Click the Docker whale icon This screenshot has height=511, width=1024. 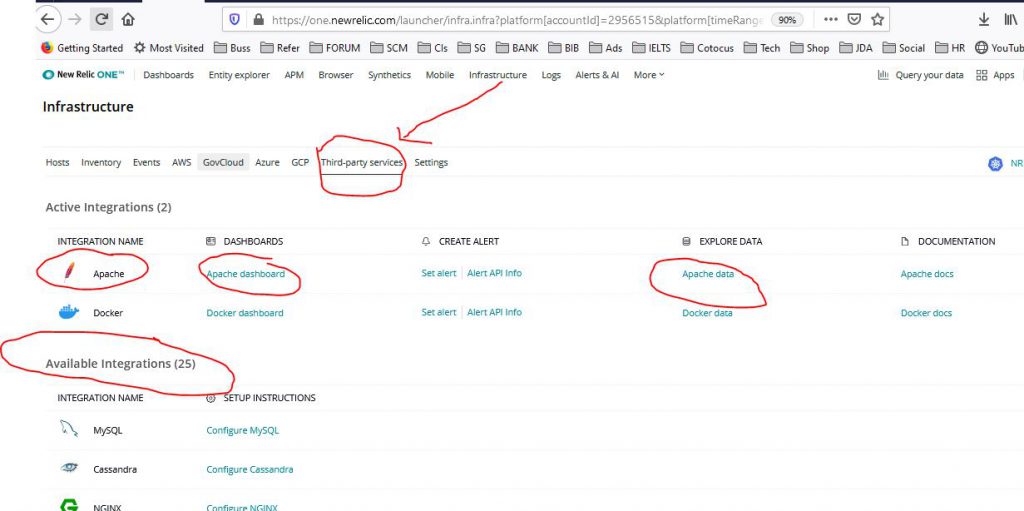tap(69, 312)
